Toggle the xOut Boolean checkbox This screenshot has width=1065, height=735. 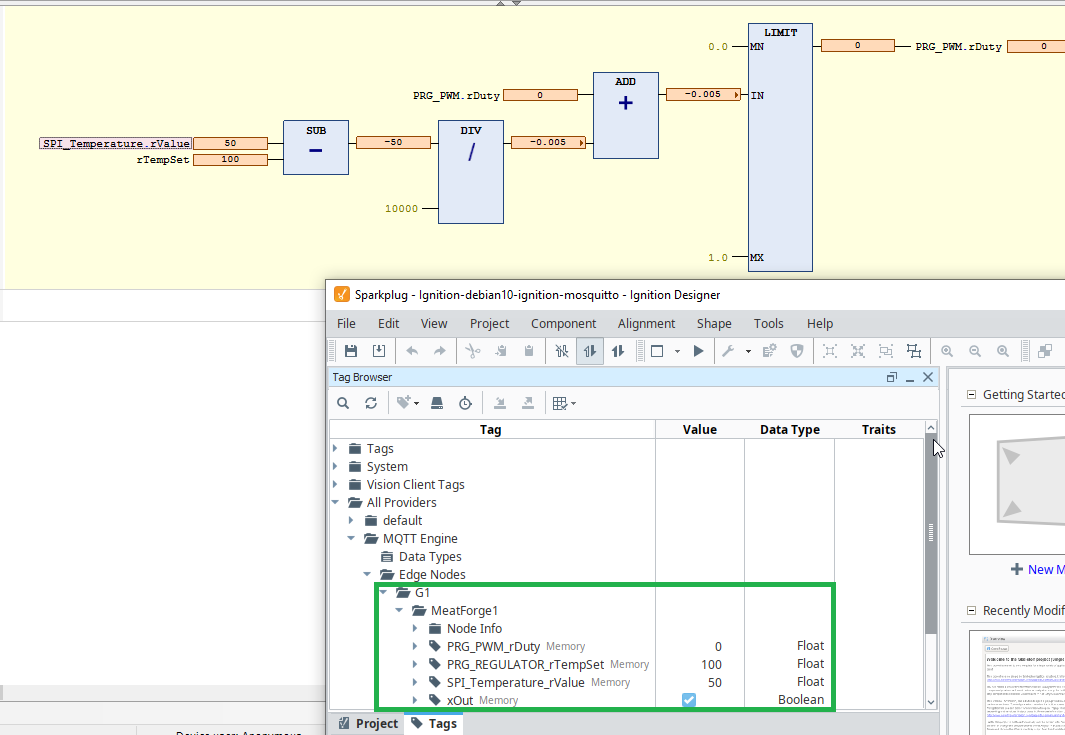point(689,700)
